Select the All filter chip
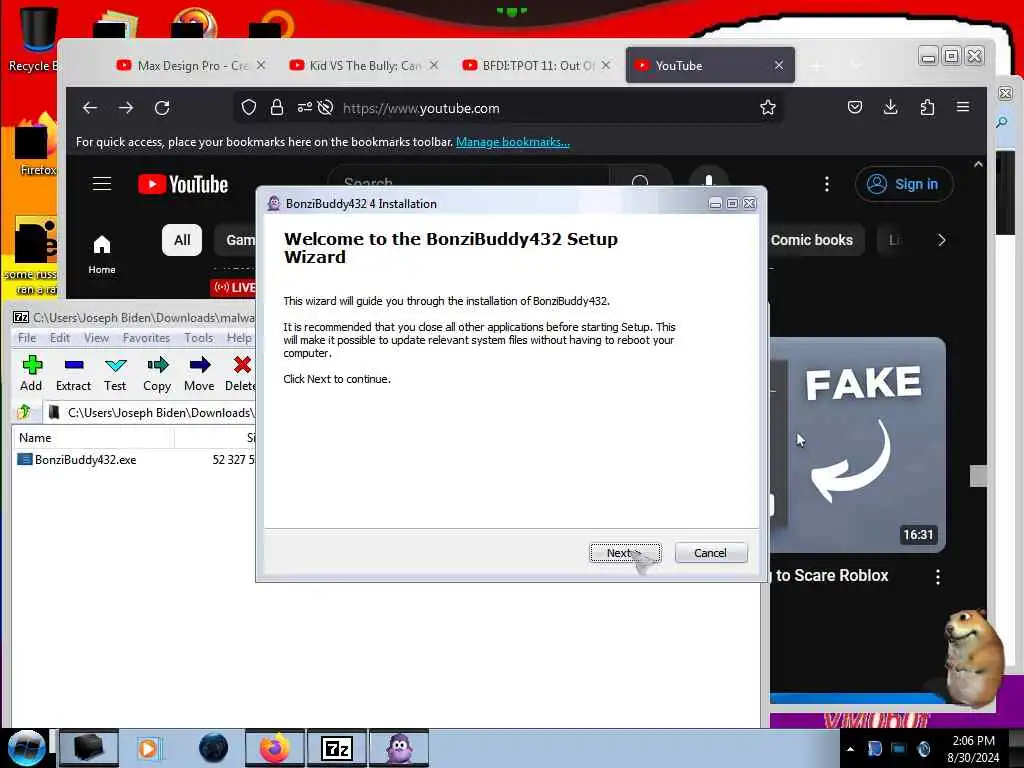The image size is (1024, 768). pos(182,240)
